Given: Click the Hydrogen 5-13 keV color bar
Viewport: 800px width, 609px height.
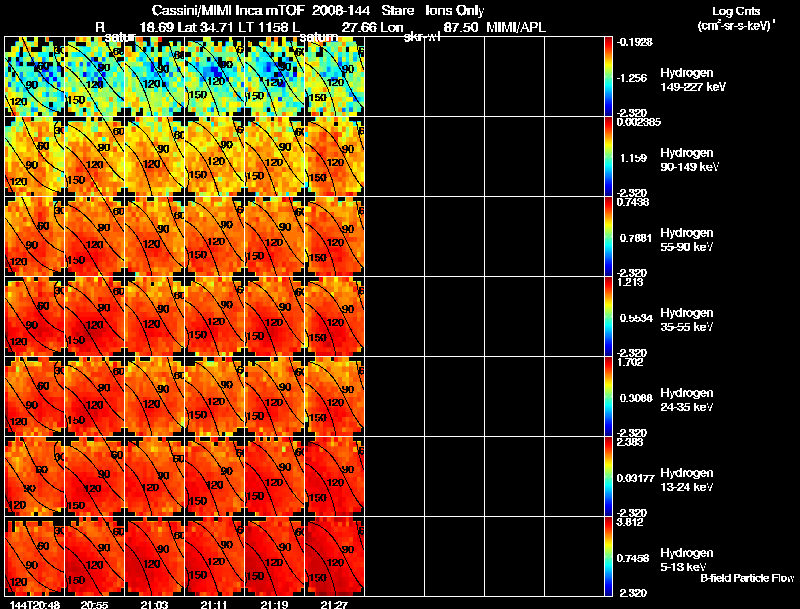Looking at the screenshot, I should pos(608,556).
